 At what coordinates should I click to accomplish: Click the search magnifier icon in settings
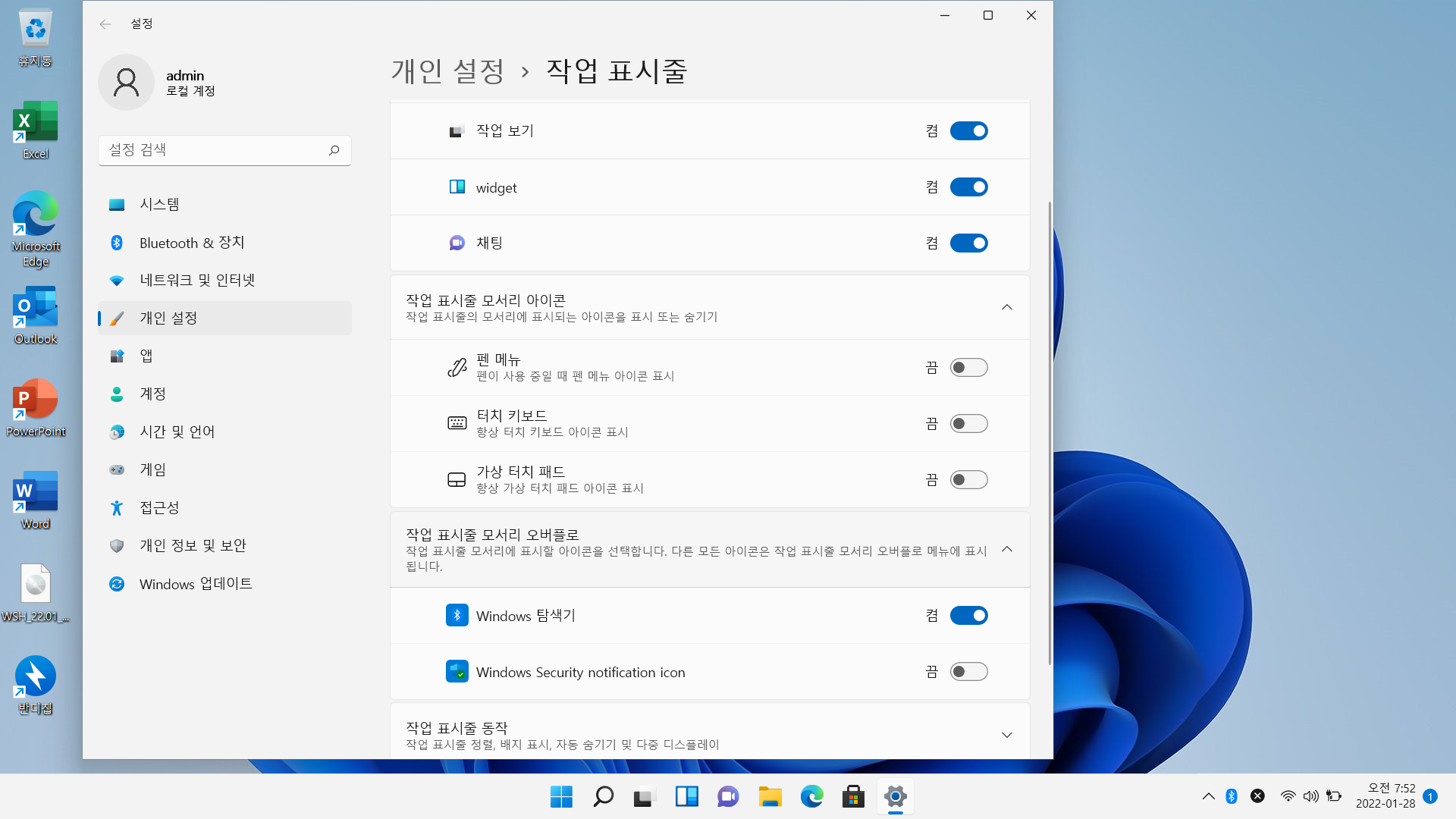pos(334,150)
